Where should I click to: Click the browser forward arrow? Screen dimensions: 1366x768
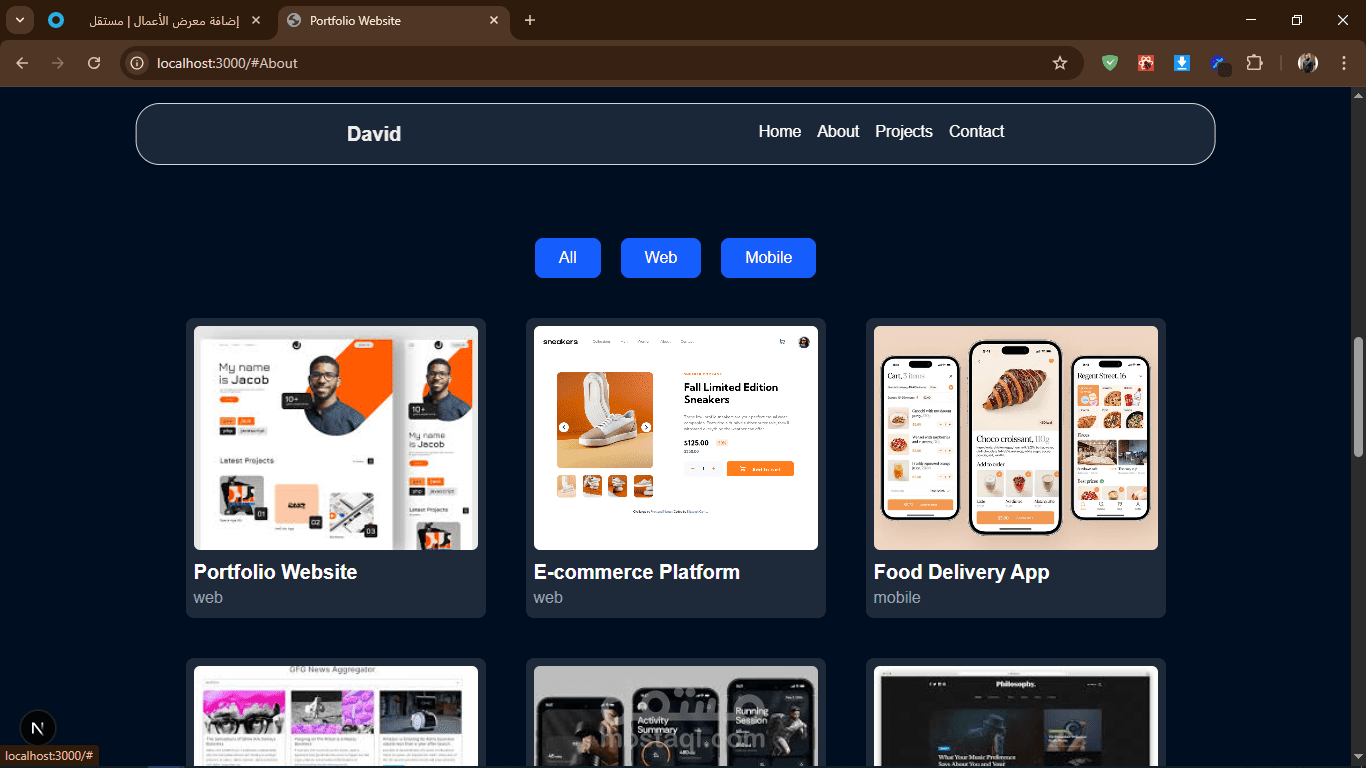pyautogui.click(x=58, y=63)
